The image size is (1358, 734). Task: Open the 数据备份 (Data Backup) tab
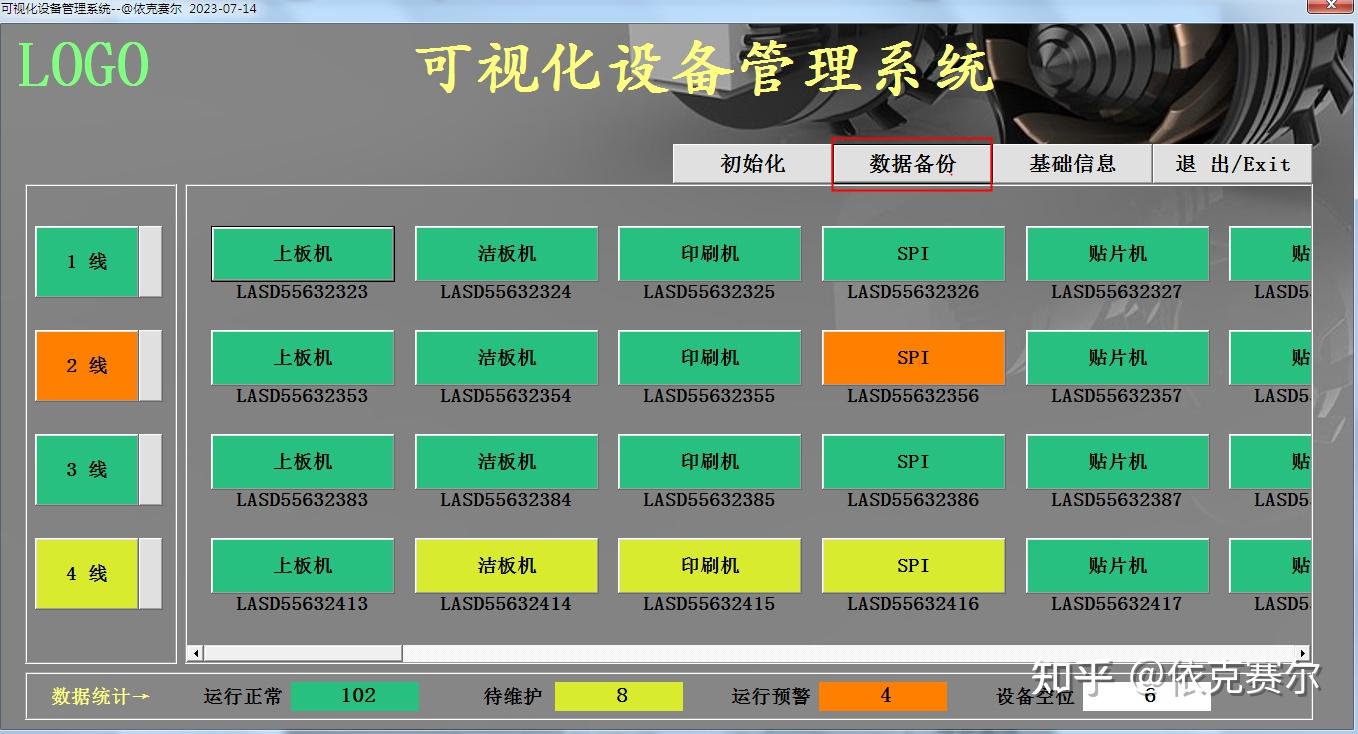pos(911,163)
